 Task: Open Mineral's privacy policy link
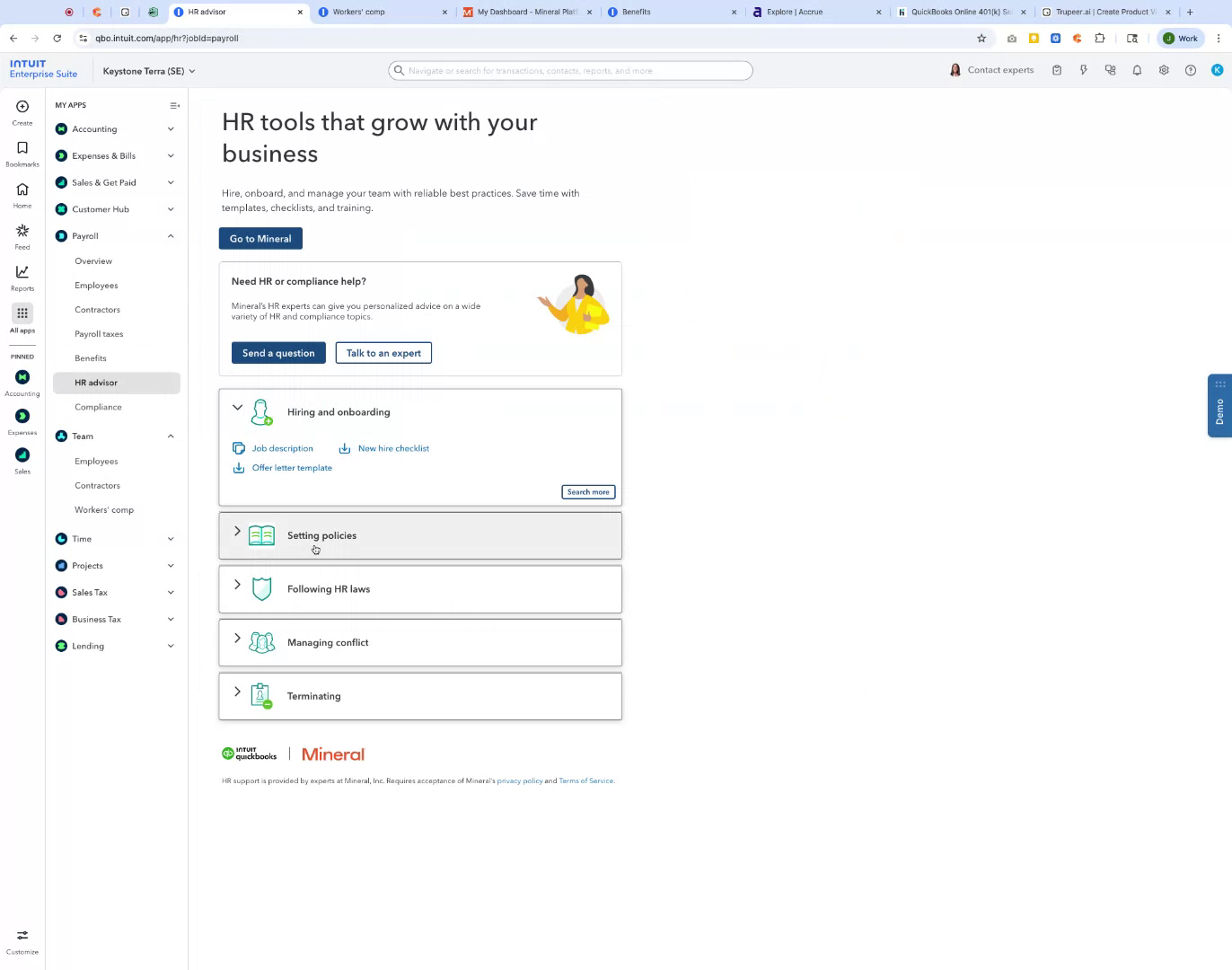pyautogui.click(x=520, y=781)
